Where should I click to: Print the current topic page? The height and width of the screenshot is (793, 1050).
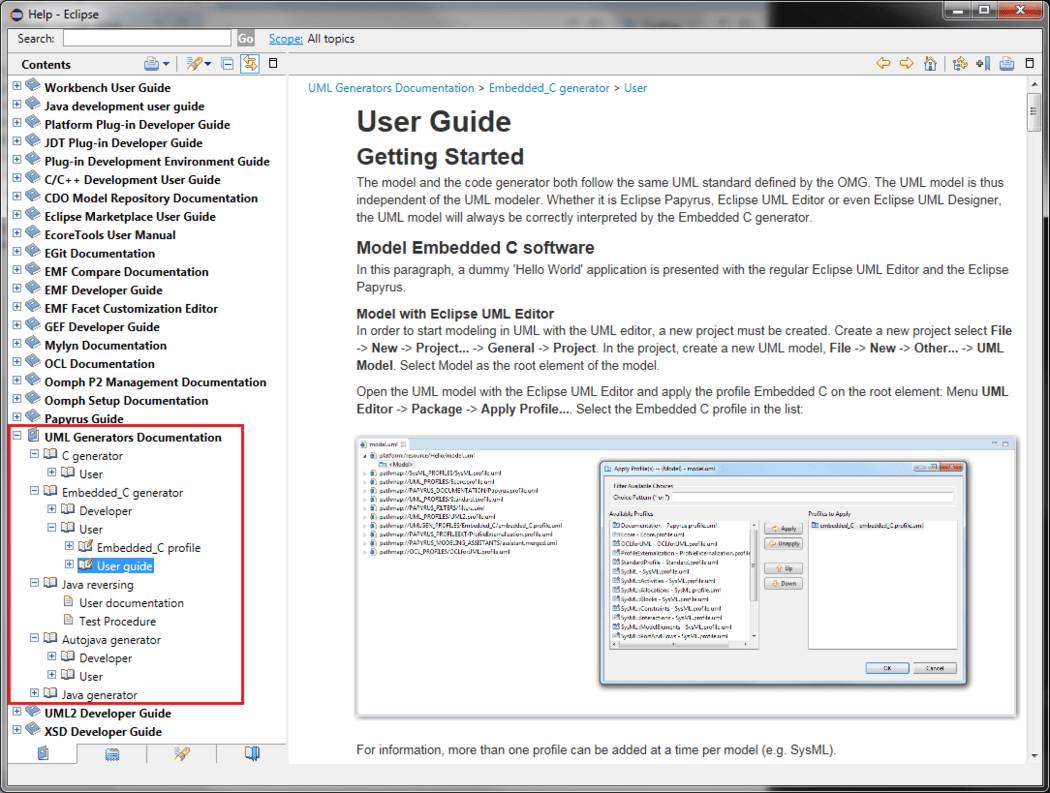(1006, 63)
